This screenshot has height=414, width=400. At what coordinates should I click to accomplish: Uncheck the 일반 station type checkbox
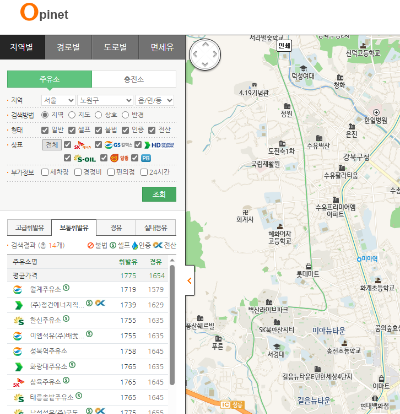(x=45, y=130)
